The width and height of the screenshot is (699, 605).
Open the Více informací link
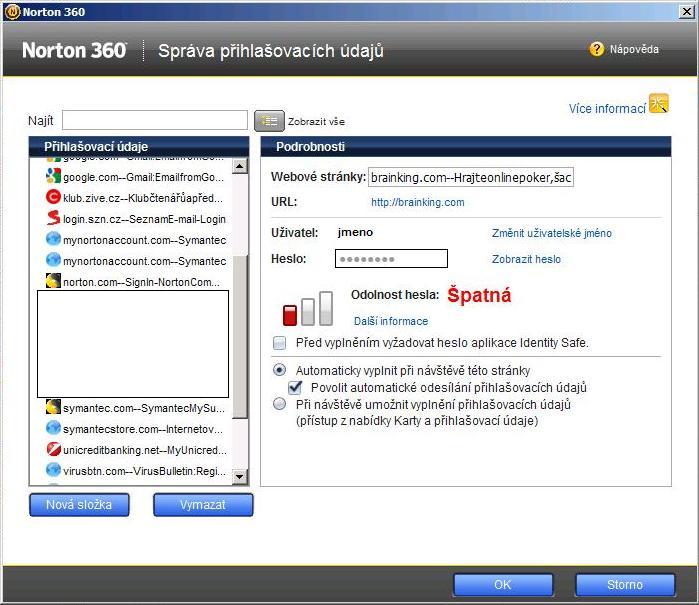point(607,108)
